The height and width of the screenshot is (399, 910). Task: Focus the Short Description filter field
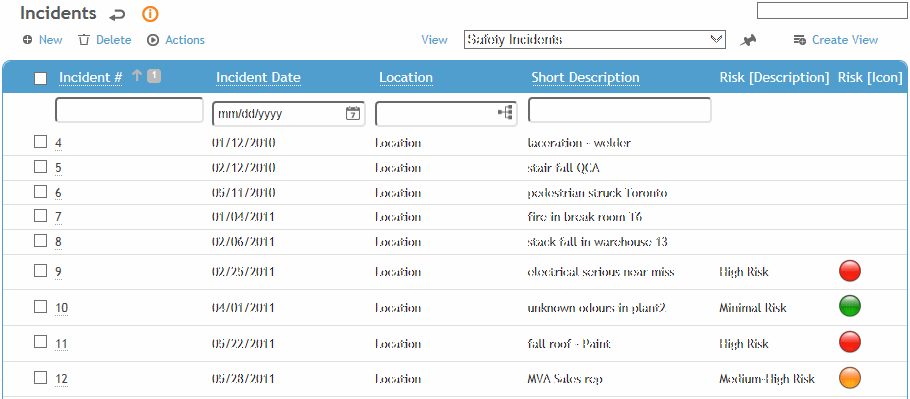pyautogui.click(x=619, y=110)
